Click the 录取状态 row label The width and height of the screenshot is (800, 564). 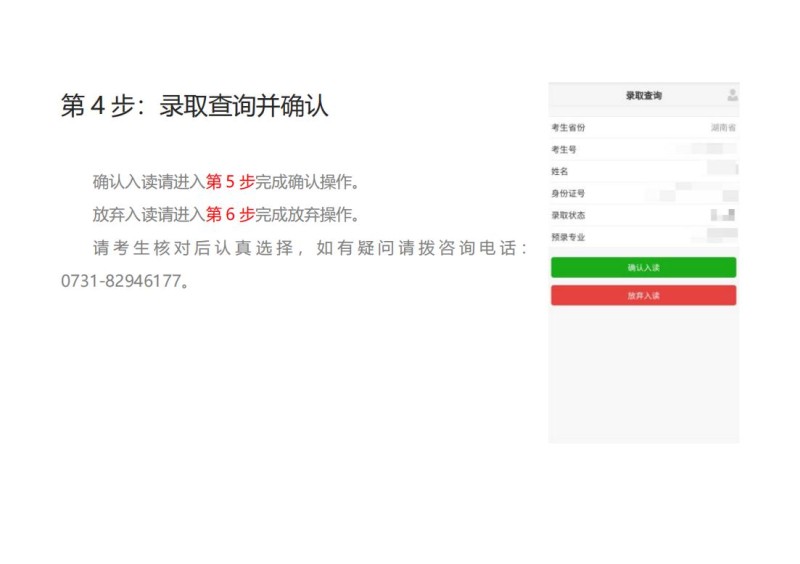tap(568, 215)
